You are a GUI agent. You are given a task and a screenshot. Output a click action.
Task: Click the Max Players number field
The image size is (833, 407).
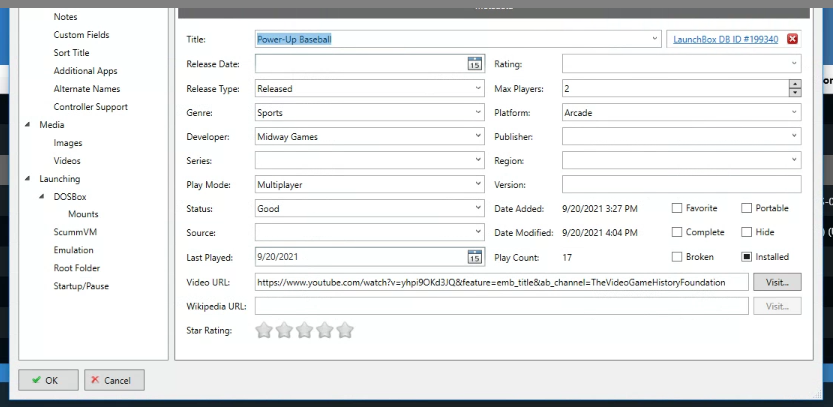pyautogui.click(x=676, y=89)
